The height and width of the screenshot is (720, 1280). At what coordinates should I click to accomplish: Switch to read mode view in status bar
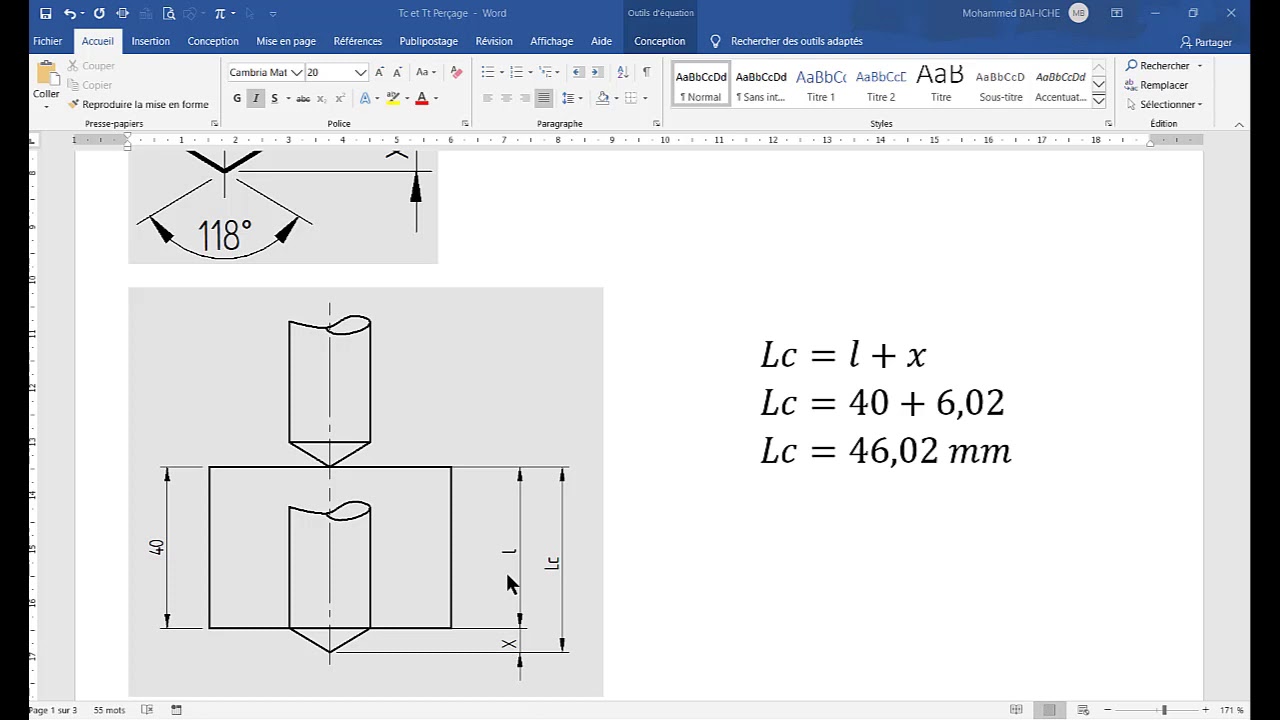1016,710
